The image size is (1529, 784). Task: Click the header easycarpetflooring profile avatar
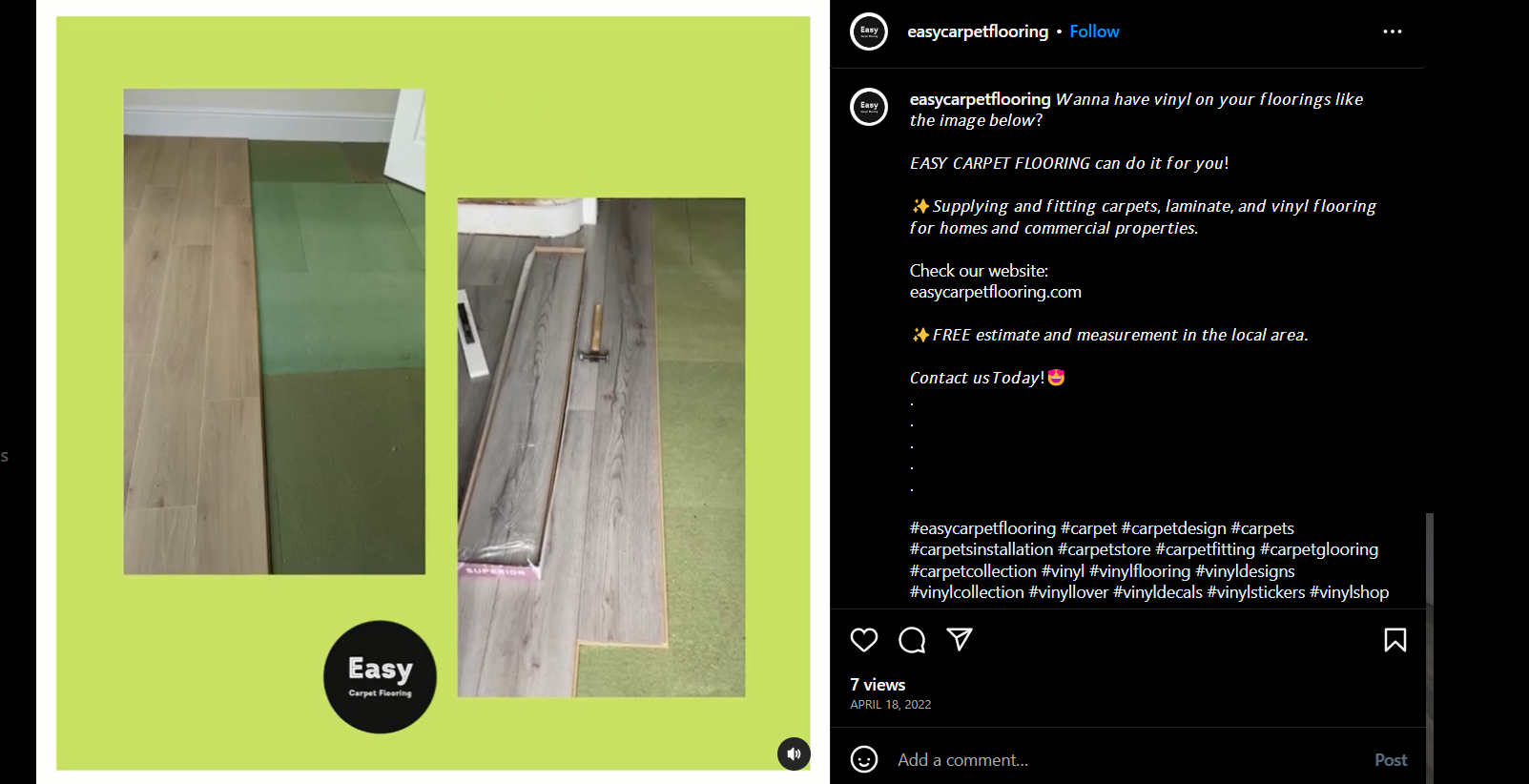pyautogui.click(x=869, y=31)
